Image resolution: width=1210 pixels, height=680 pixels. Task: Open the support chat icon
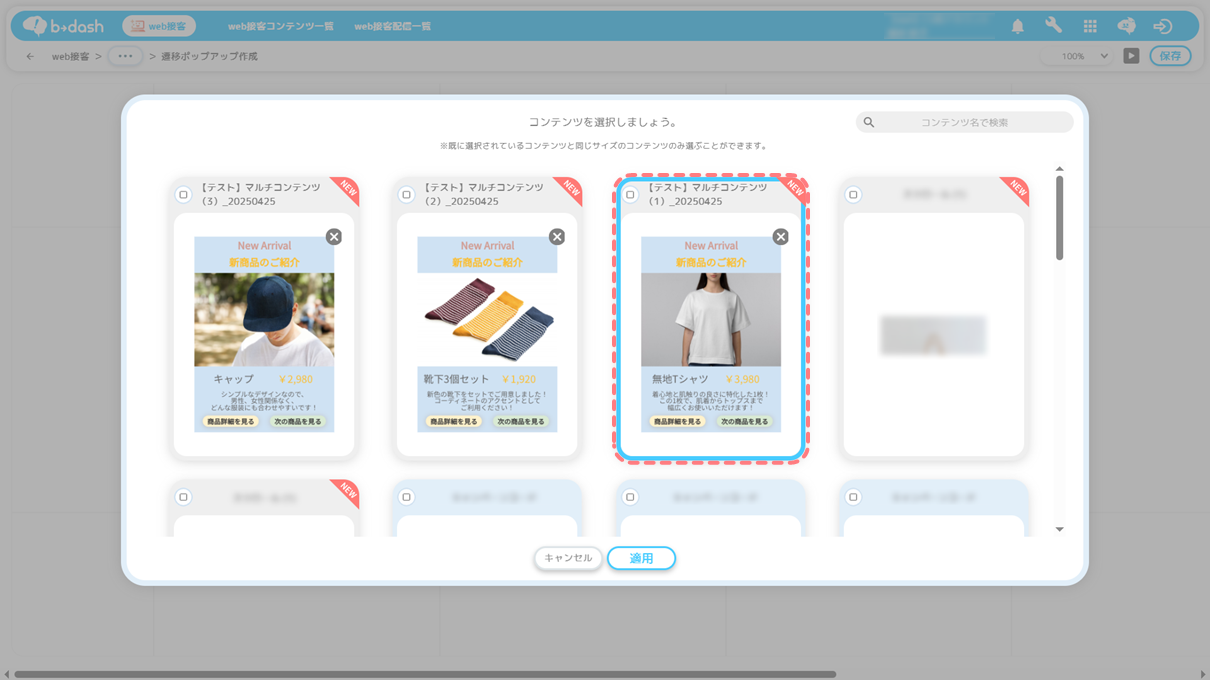coord(1126,26)
